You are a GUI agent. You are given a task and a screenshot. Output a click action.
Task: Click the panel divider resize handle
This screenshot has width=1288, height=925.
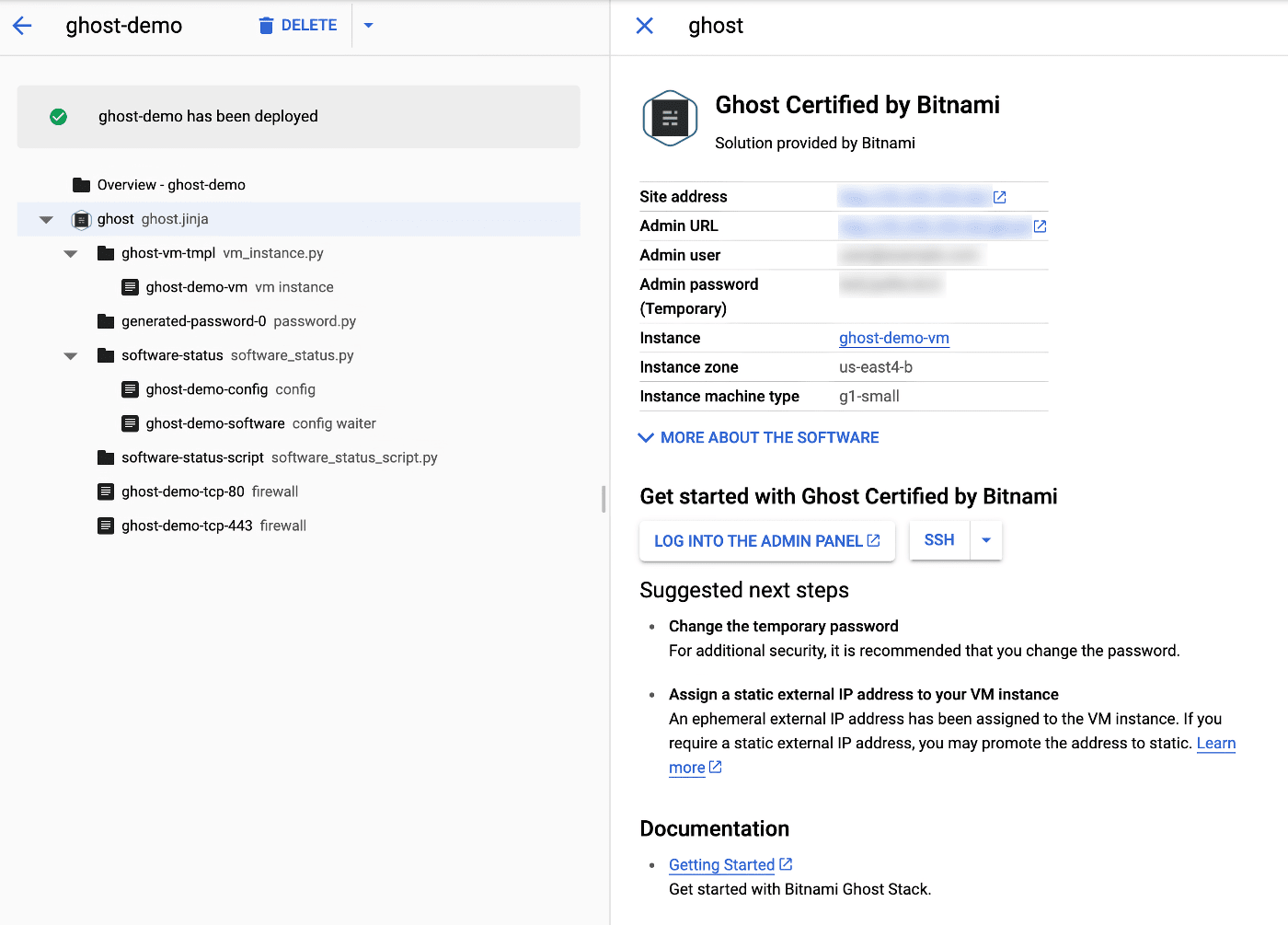pyautogui.click(x=604, y=499)
